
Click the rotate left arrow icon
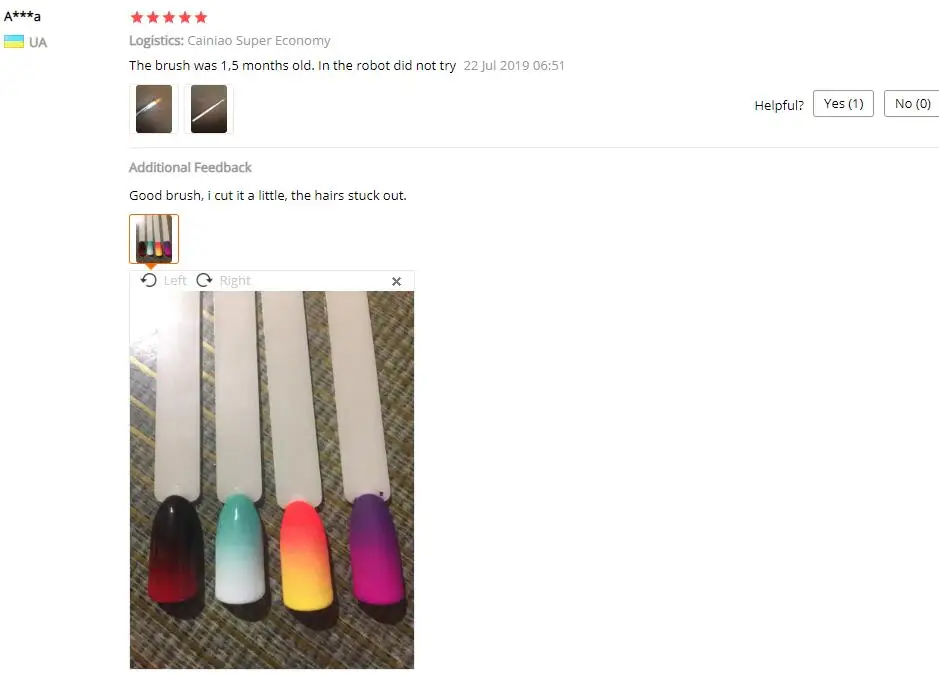point(149,280)
